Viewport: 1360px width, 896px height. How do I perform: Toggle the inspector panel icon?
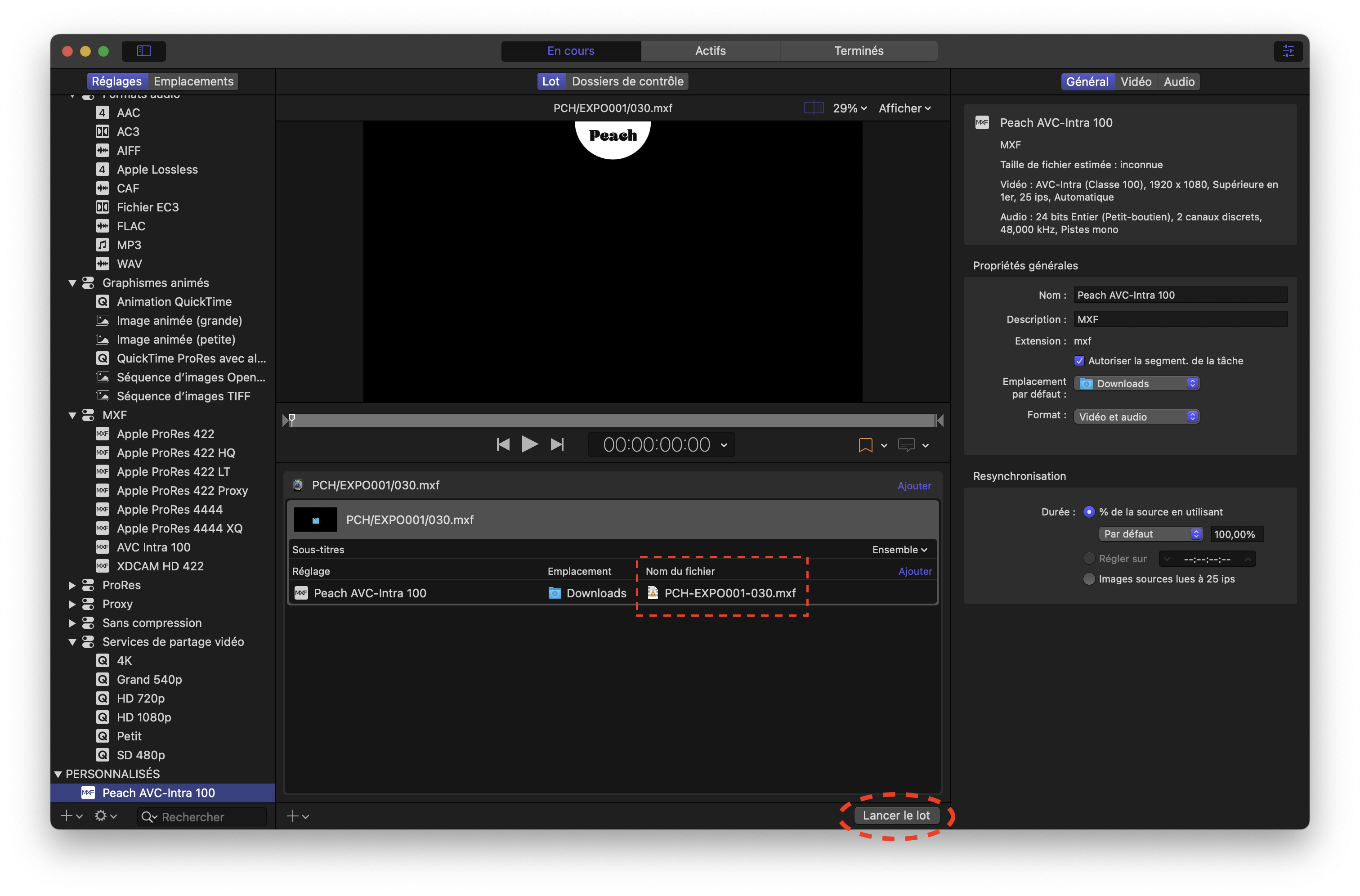1288,51
